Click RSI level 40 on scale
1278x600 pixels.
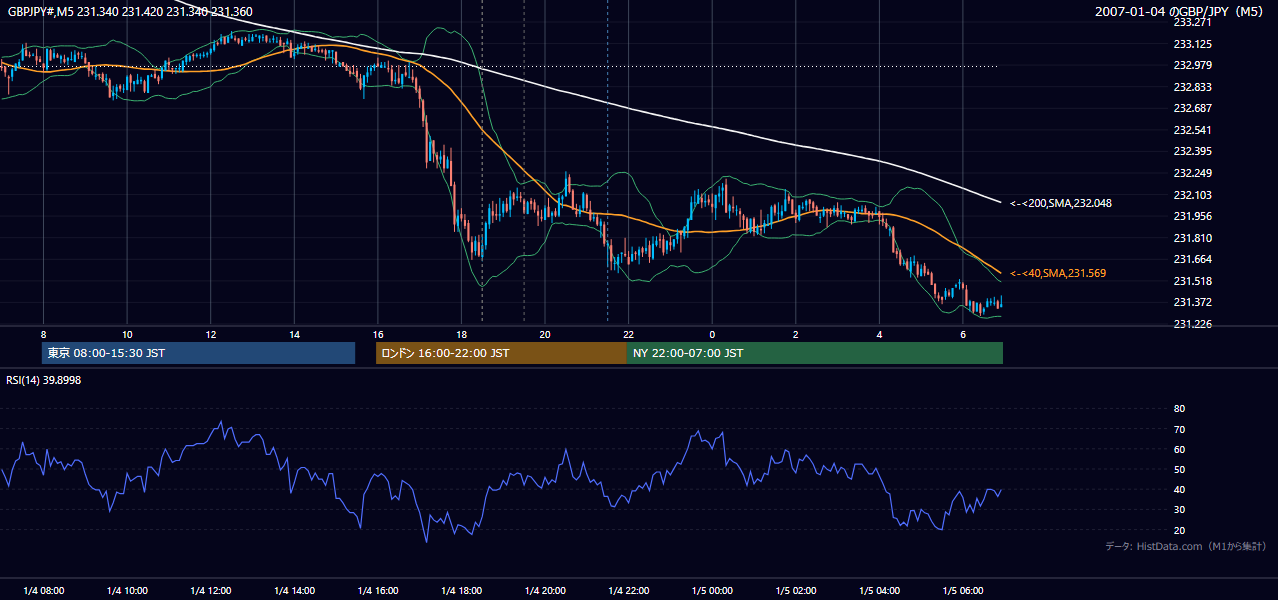click(x=1179, y=489)
